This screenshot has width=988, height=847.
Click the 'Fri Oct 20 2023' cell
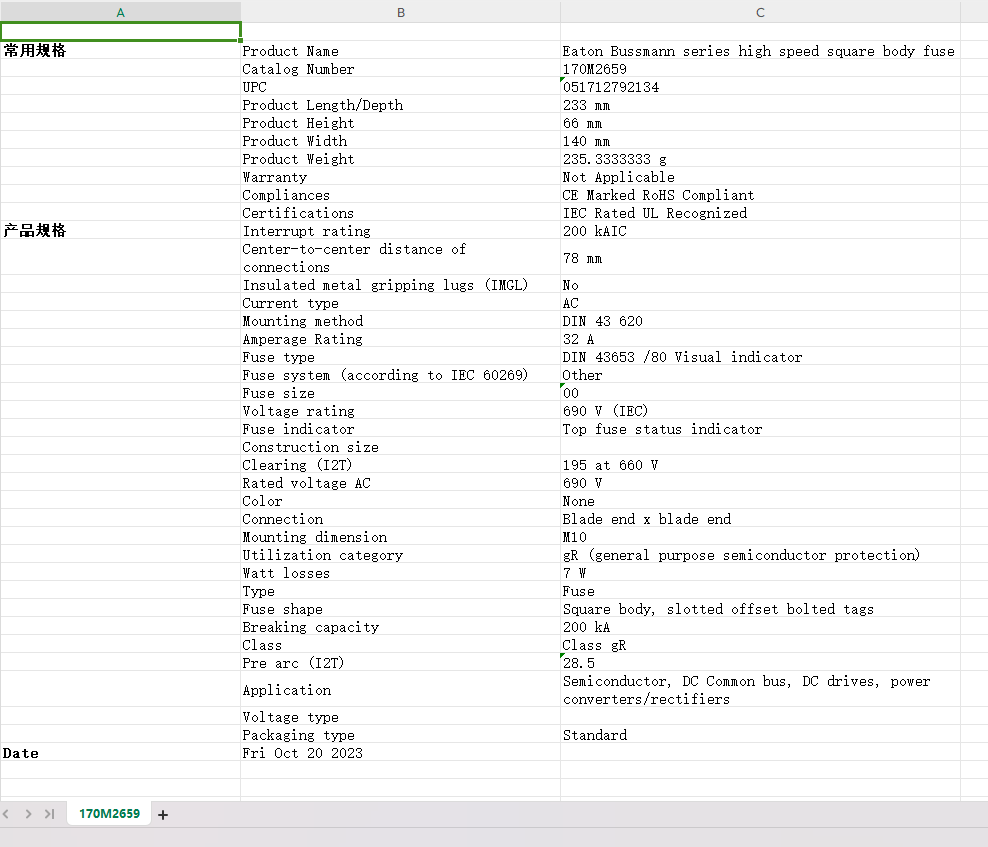click(401, 753)
